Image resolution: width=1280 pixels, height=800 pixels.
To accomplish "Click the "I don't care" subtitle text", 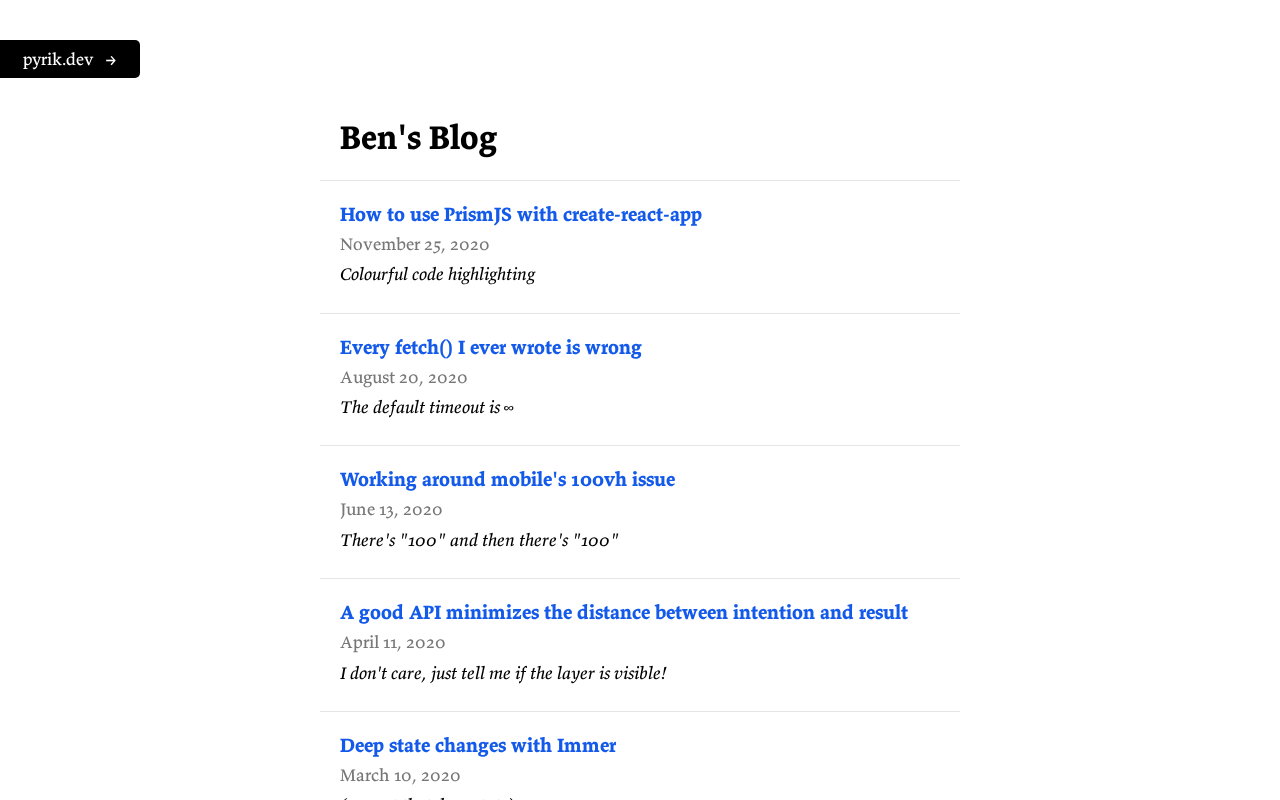I will point(502,674).
